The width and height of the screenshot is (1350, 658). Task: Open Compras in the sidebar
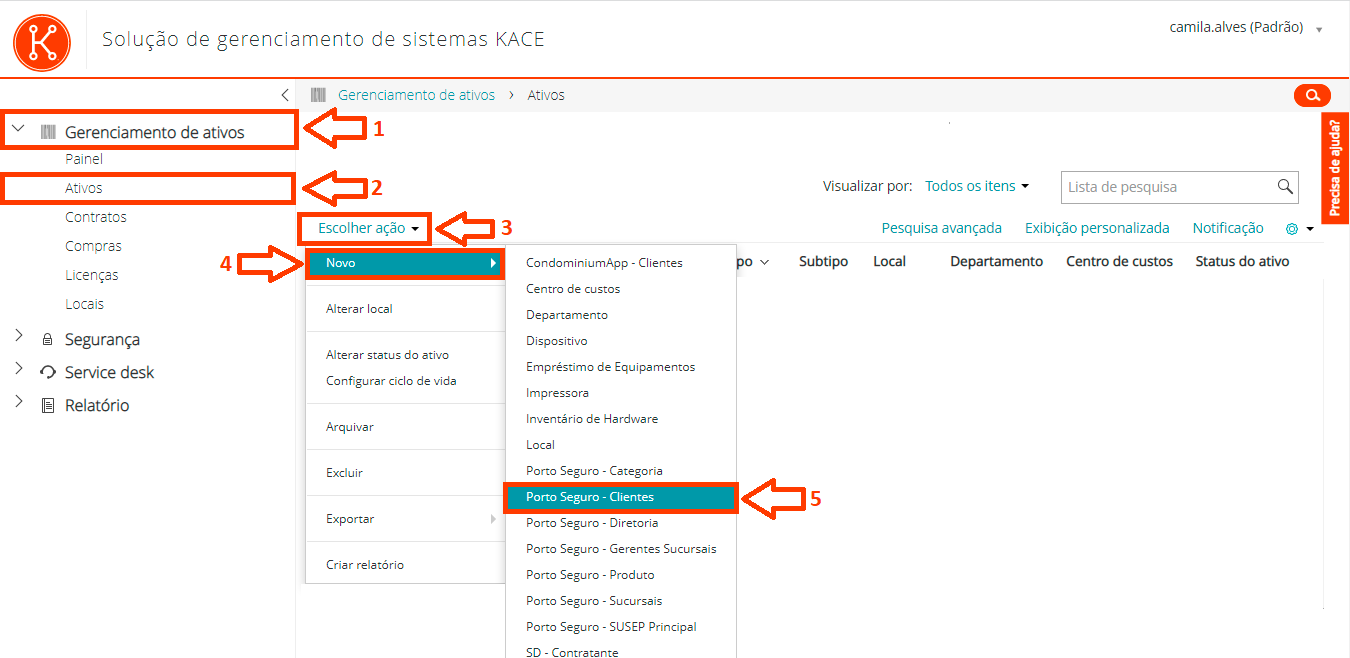click(93, 246)
